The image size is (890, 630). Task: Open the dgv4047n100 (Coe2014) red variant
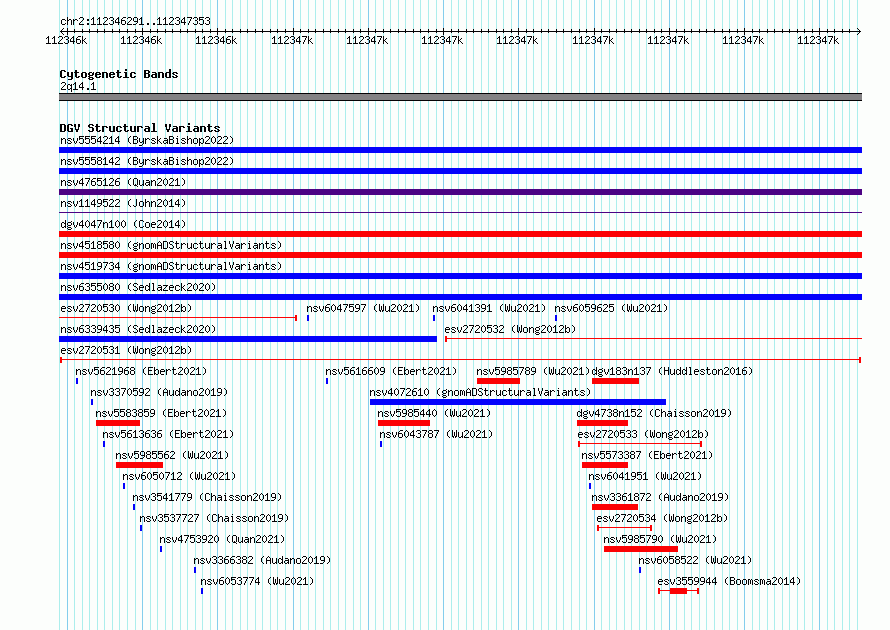460,234
